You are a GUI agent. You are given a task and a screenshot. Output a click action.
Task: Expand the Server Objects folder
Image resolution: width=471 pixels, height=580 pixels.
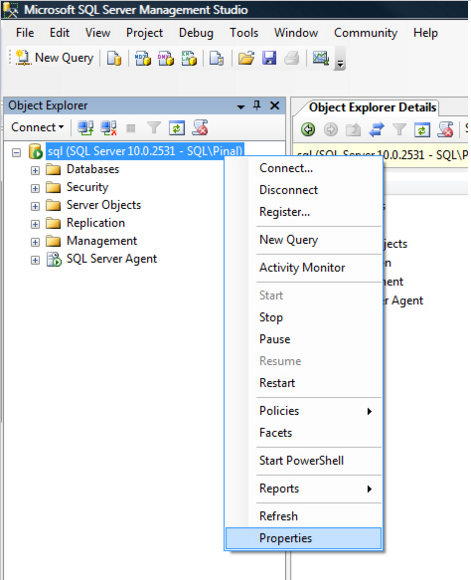pos(35,206)
